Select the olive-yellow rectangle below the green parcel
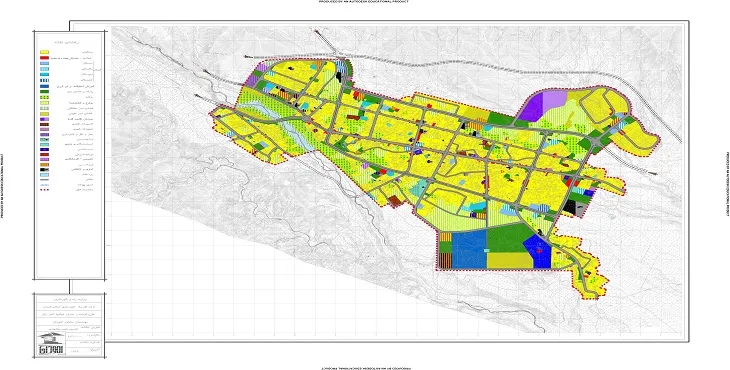This screenshot has height=370, width=730. click(510, 260)
